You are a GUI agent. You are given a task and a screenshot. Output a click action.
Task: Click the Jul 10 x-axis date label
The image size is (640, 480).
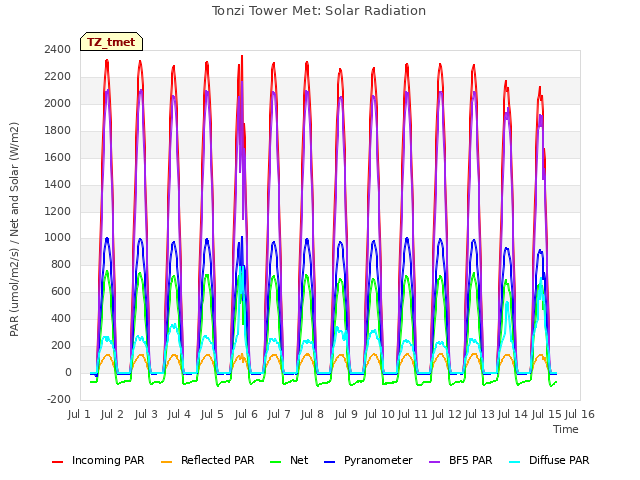point(380,414)
